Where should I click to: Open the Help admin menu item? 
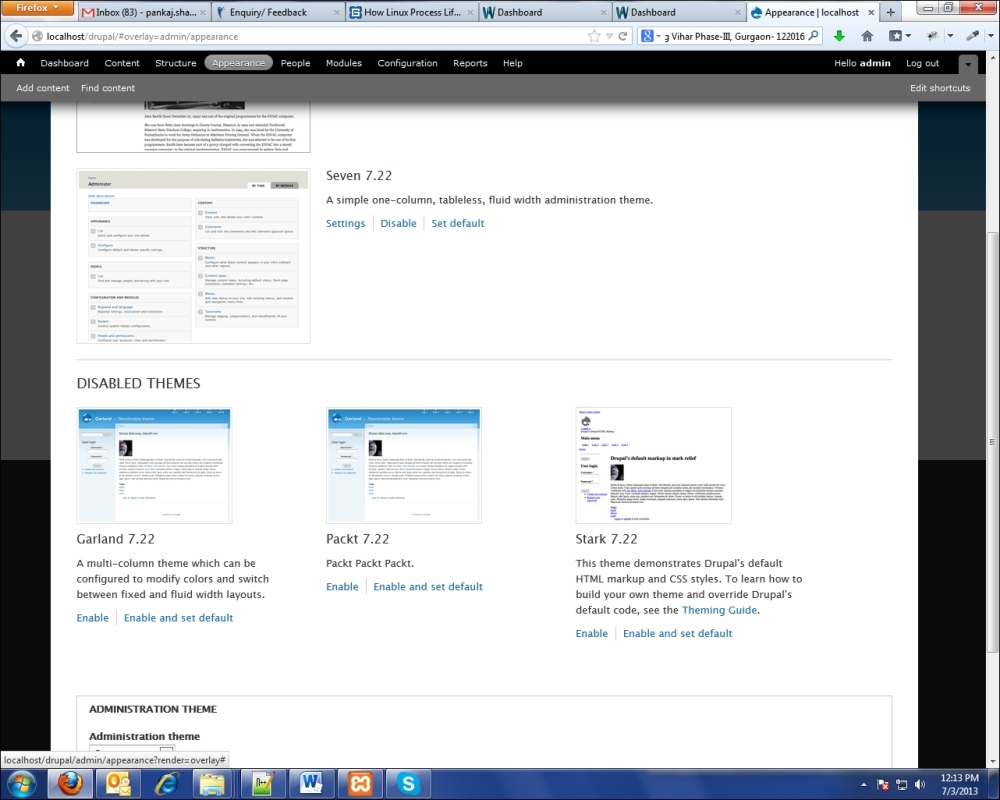click(513, 63)
